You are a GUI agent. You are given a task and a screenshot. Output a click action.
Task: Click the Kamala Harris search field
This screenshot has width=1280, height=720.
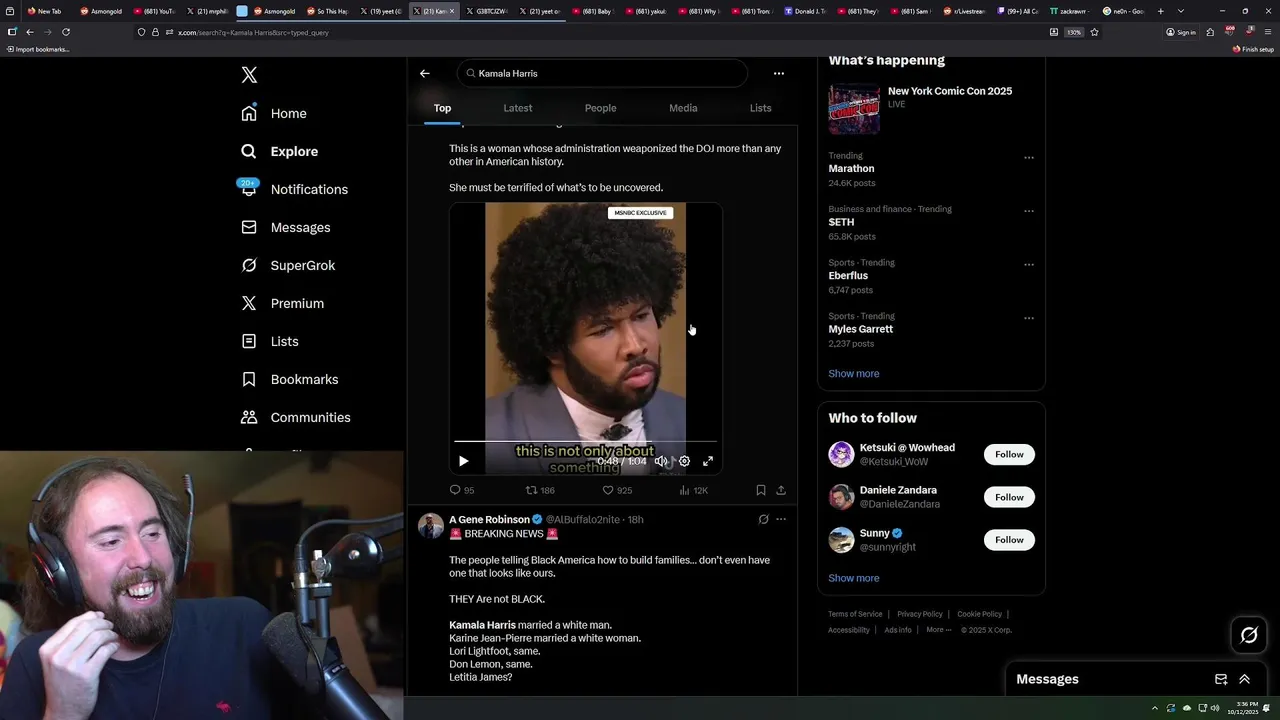(x=603, y=73)
